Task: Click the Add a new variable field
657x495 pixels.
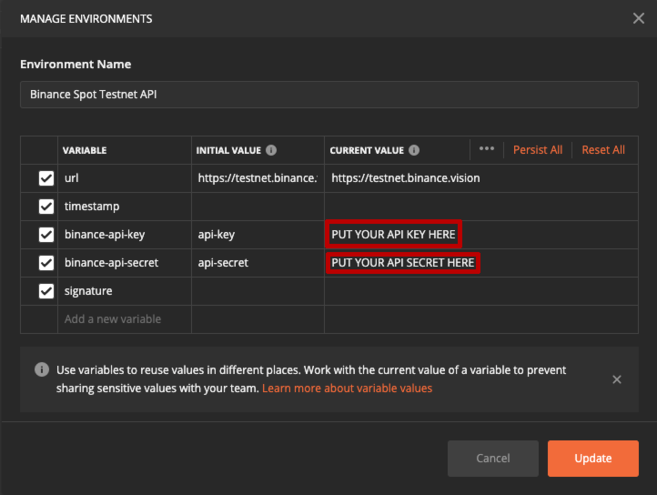Action: (x=112, y=319)
